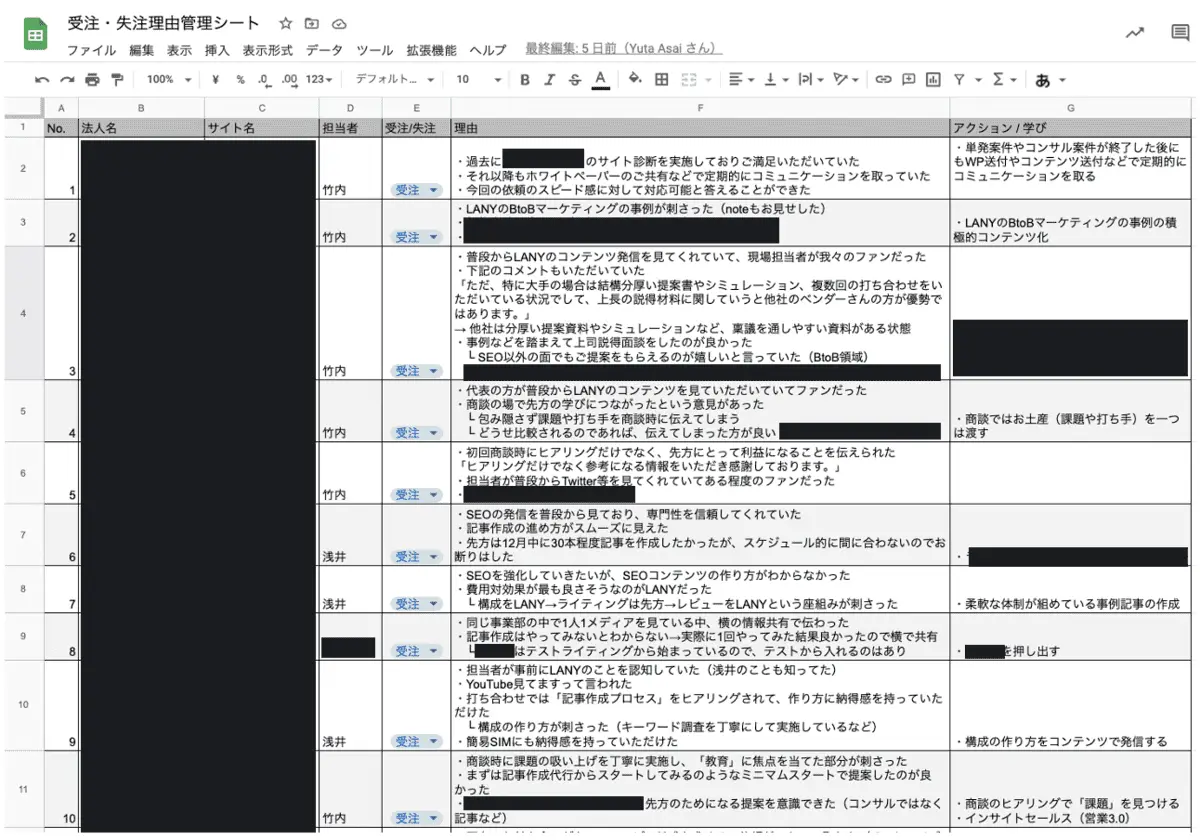This screenshot has width=1200, height=840.
Task: Open the text color picker
Action: (x=600, y=80)
